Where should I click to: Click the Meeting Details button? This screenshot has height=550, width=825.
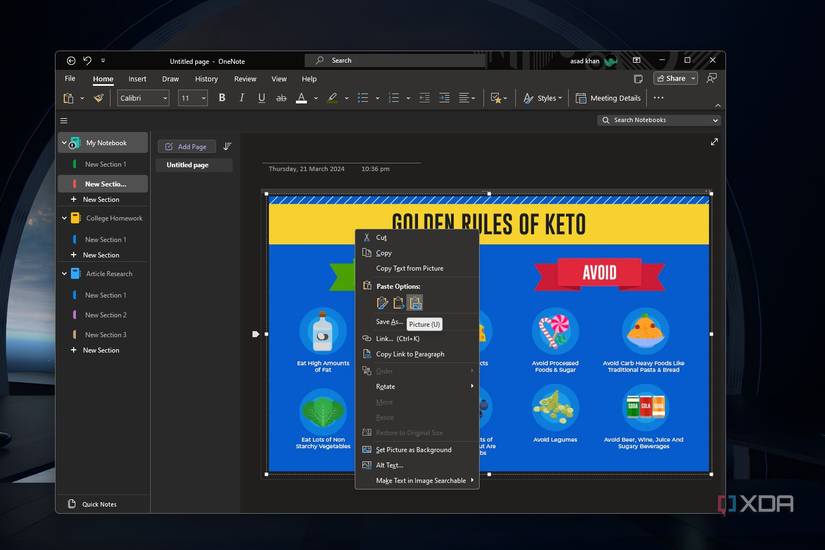[x=608, y=98]
